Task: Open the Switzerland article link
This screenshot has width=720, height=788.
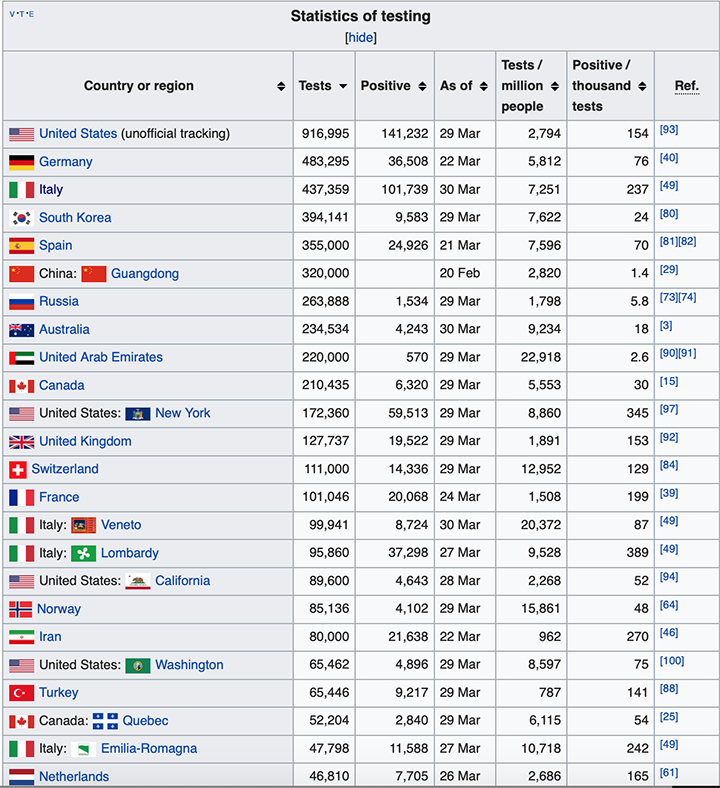Action: click(x=65, y=469)
